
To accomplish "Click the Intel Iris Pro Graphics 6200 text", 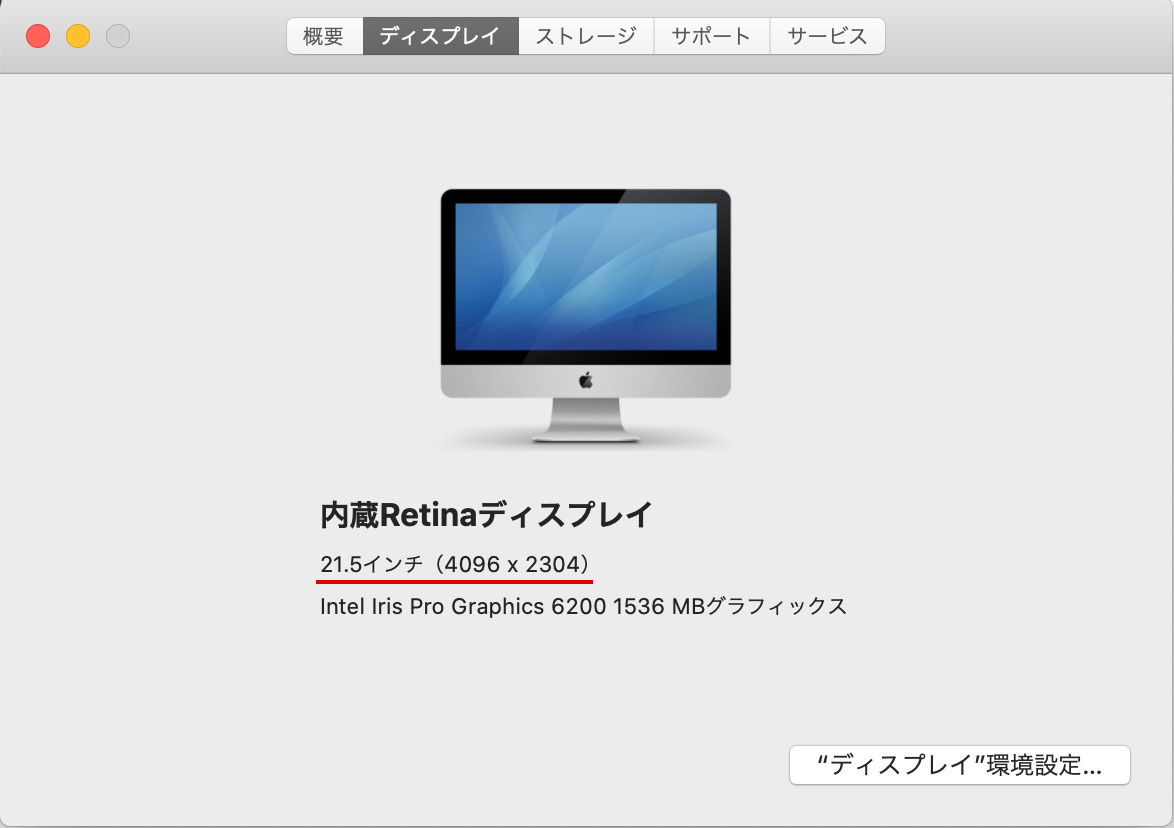I will 583,606.
